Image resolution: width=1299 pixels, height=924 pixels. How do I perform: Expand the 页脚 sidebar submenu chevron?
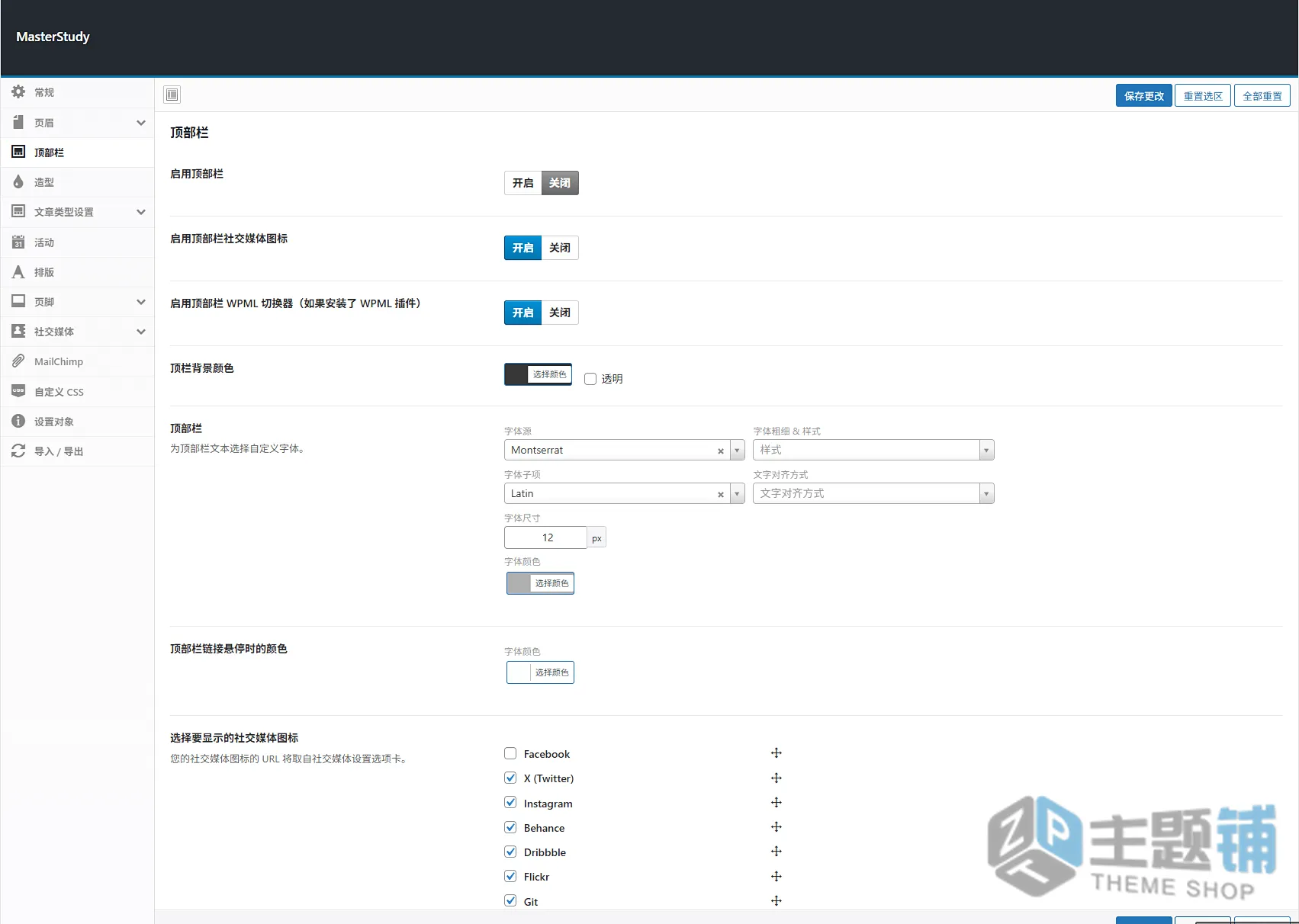141,302
